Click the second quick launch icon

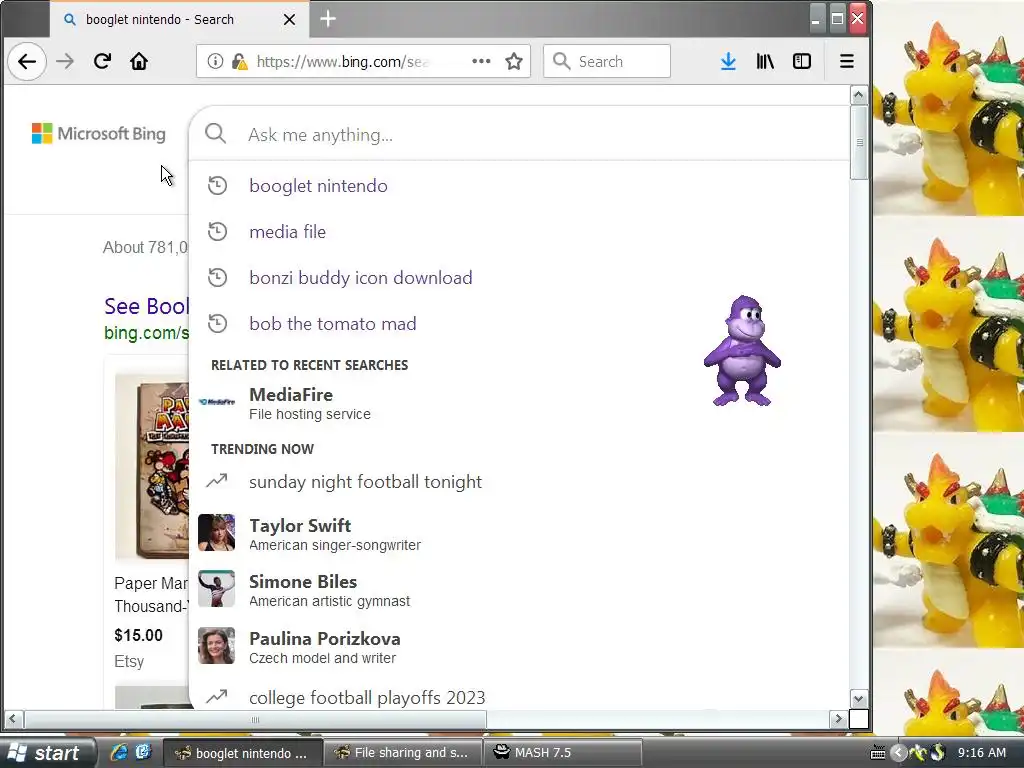coord(143,752)
